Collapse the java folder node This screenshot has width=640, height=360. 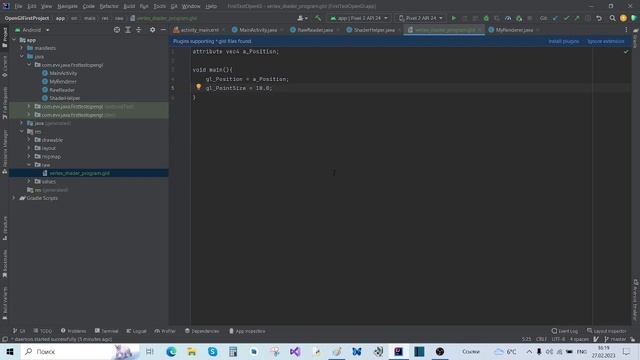pyautogui.click(x=22, y=56)
